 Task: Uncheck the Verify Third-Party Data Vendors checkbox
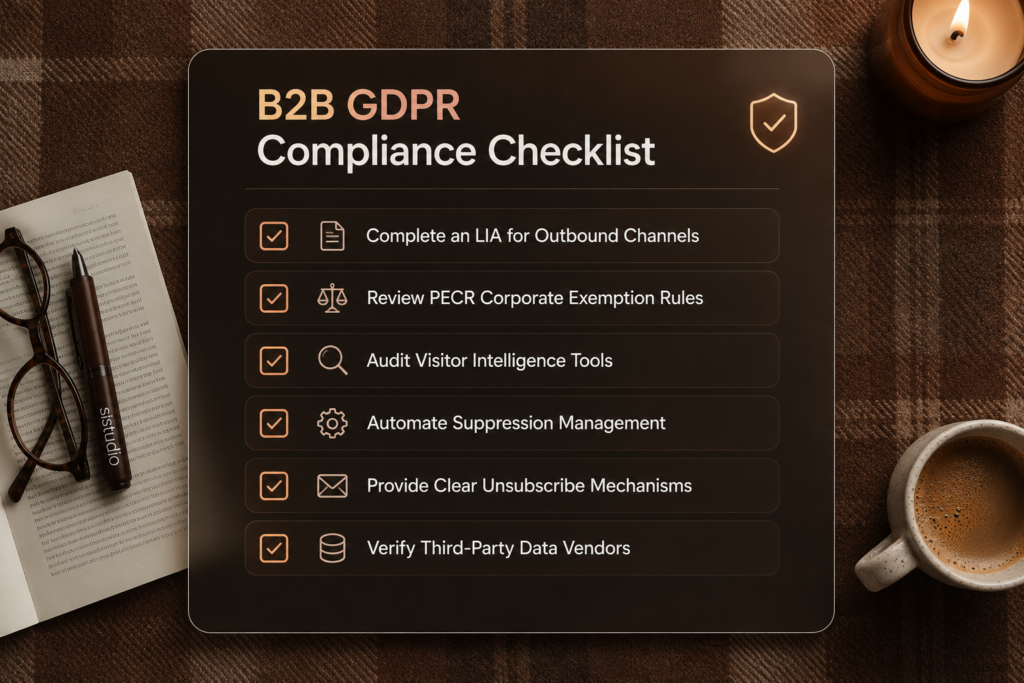pyautogui.click(x=274, y=548)
